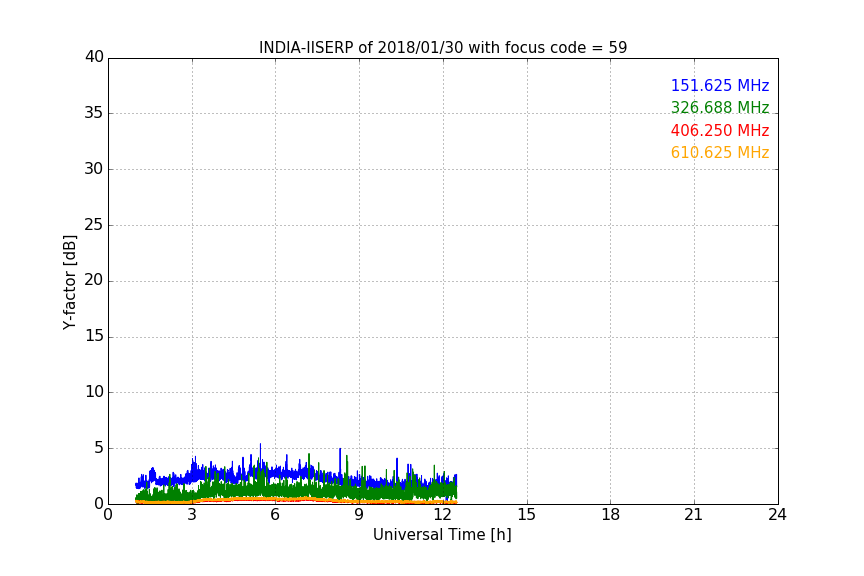Click the x-axis tick label 21
864x576 pixels.
694,515
